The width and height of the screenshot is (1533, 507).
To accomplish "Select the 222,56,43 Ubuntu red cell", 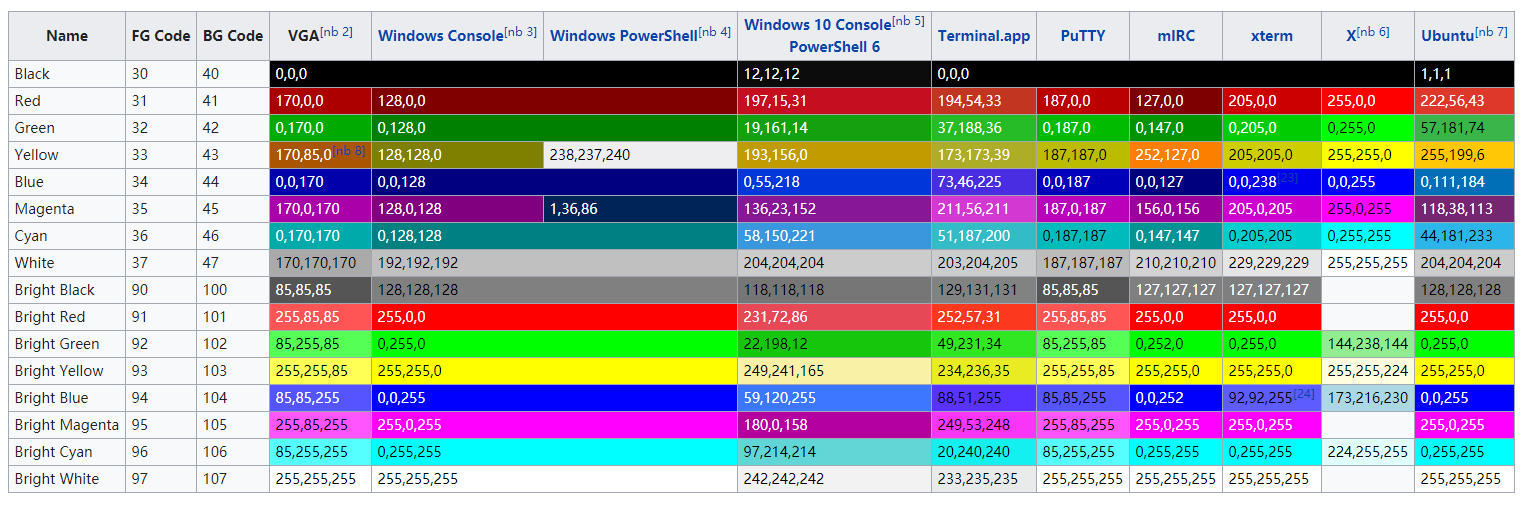I will [x=1464, y=101].
